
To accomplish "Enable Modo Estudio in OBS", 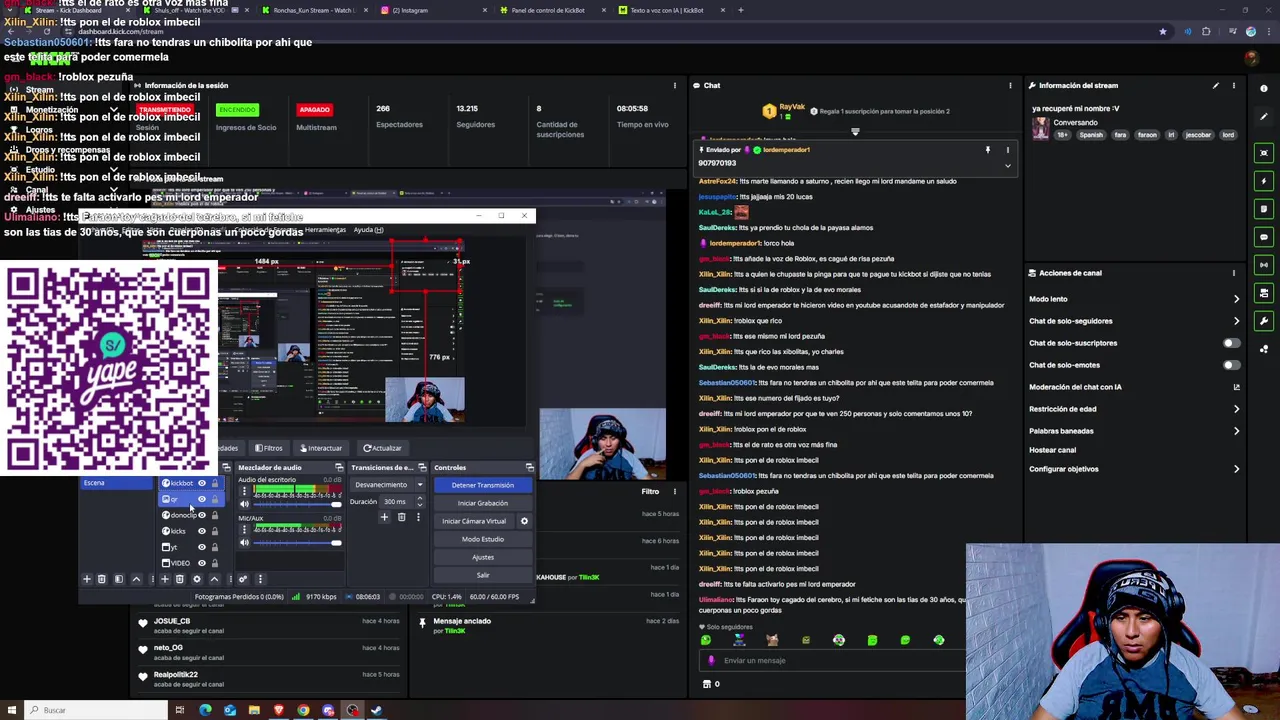I will [x=483, y=539].
